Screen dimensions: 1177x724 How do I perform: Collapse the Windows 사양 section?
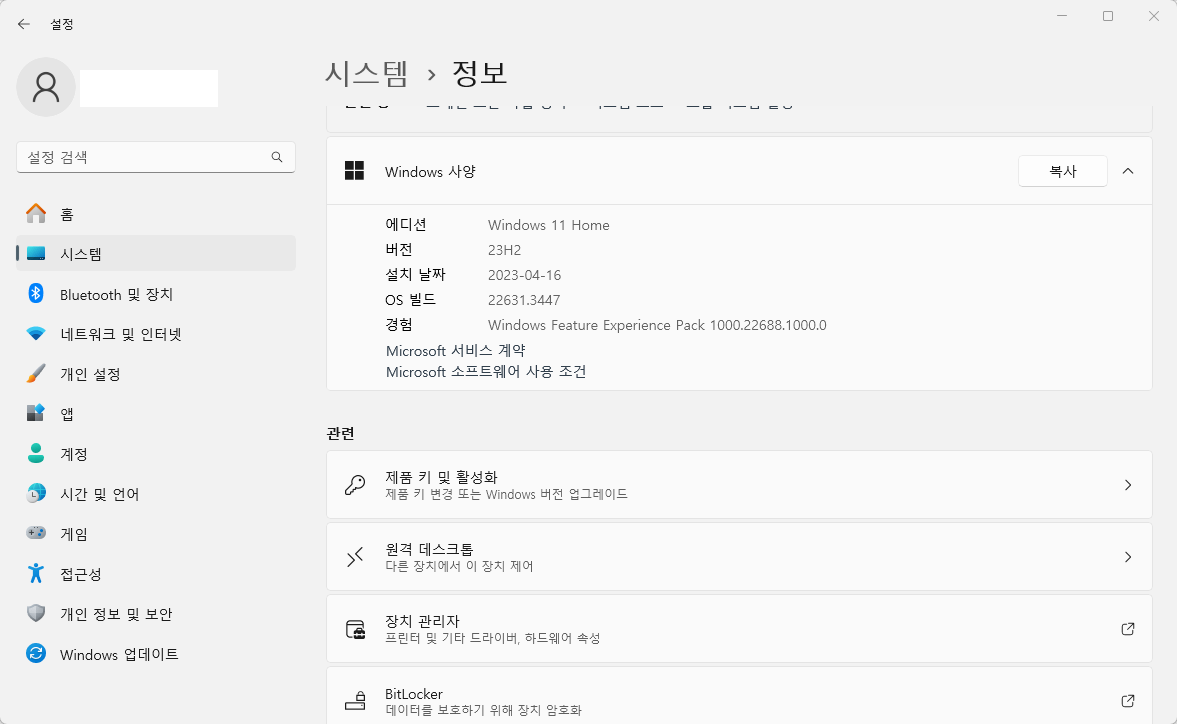point(1127,171)
